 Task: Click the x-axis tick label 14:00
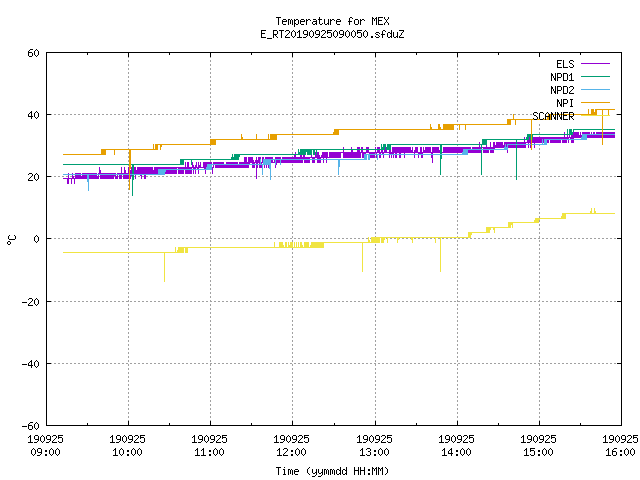tap(456, 452)
